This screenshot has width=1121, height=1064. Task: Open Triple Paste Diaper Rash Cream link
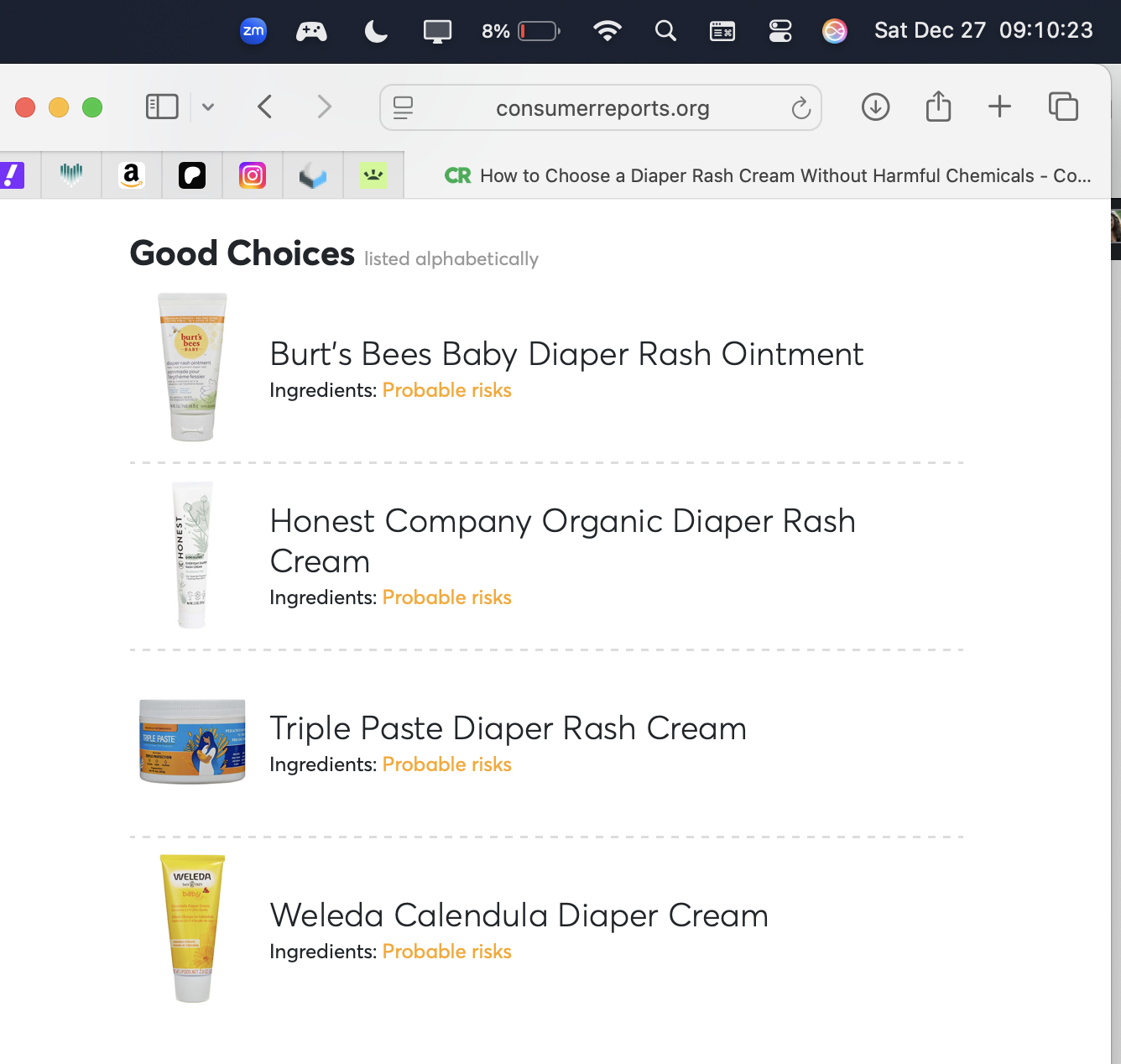pos(508,728)
